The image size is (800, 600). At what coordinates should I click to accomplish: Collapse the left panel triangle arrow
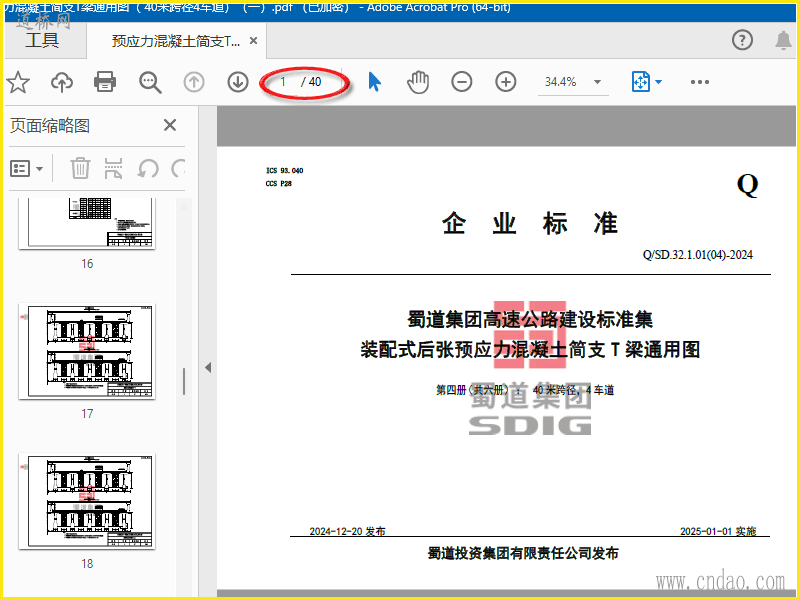pyautogui.click(x=208, y=367)
